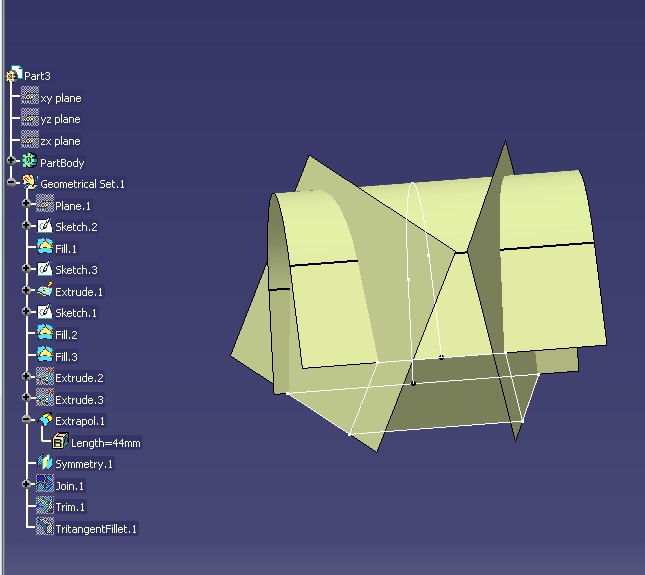Click the Sketch.1 icon
The width and height of the screenshot is (645, 575).
(x=45, y=311)
